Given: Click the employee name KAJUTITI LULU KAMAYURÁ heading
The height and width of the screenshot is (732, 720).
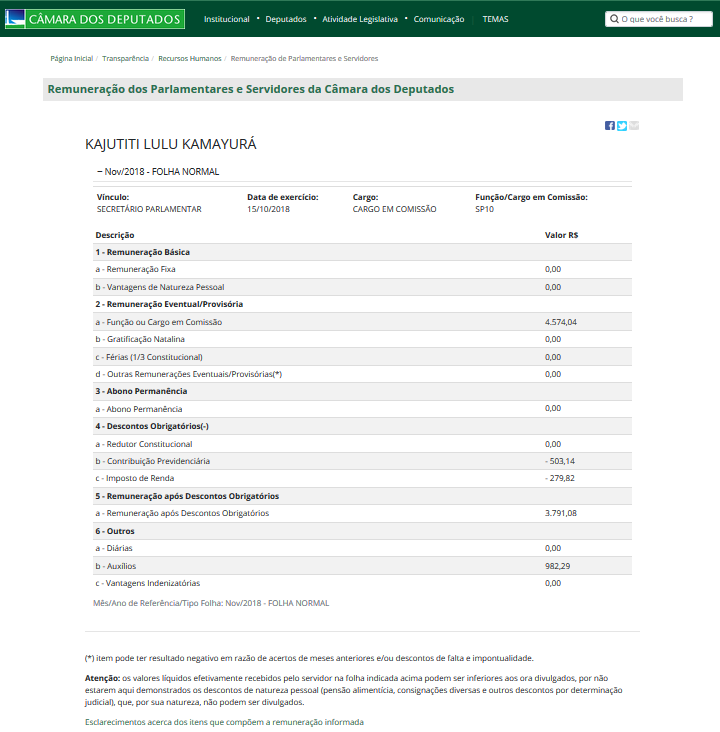Looking at the screenshot, I should (171, 145).
